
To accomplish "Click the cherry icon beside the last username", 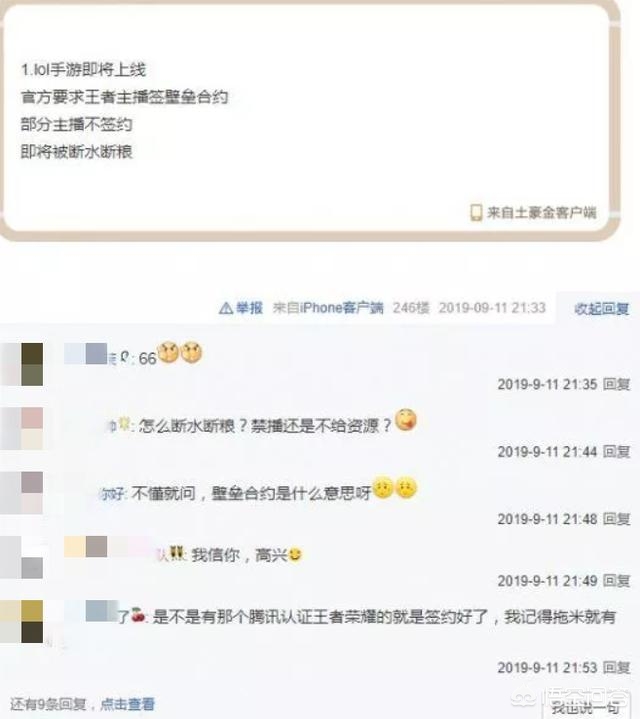I will pyautogui.click(x=138, y=615).
